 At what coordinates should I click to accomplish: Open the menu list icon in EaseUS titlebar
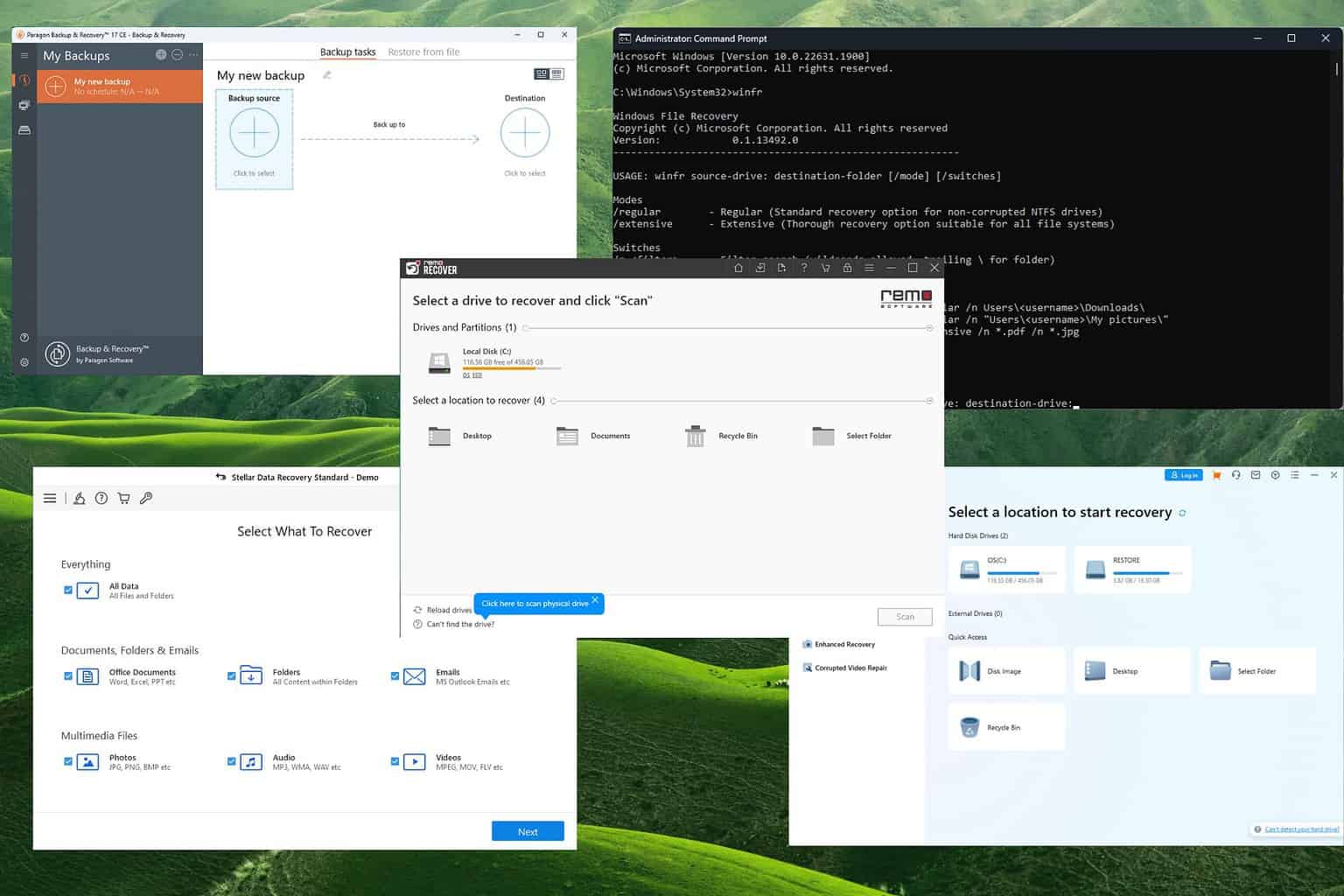[x=1294, y=475]
